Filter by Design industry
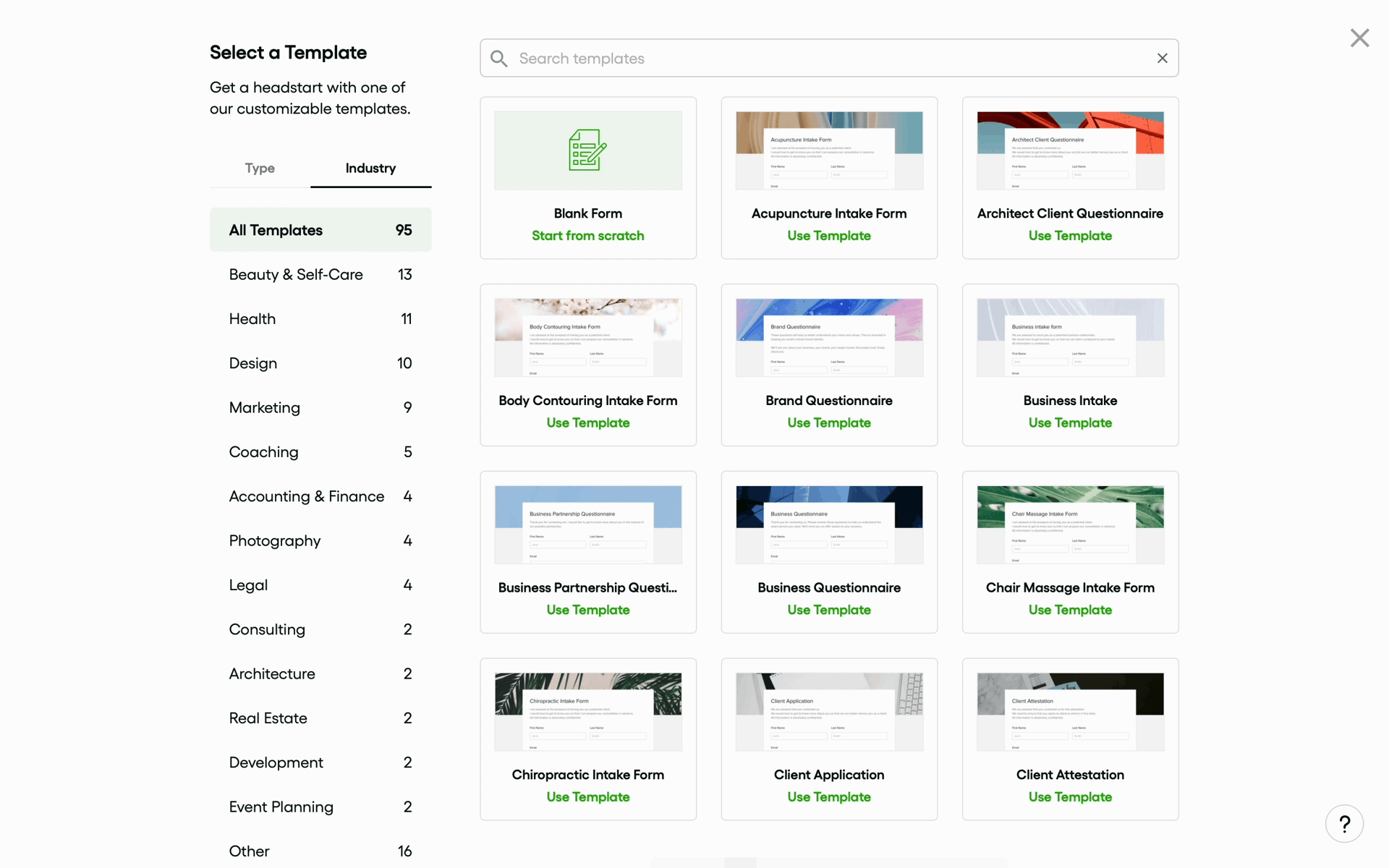The image size is (1389, 868). (x=320, y=363)
